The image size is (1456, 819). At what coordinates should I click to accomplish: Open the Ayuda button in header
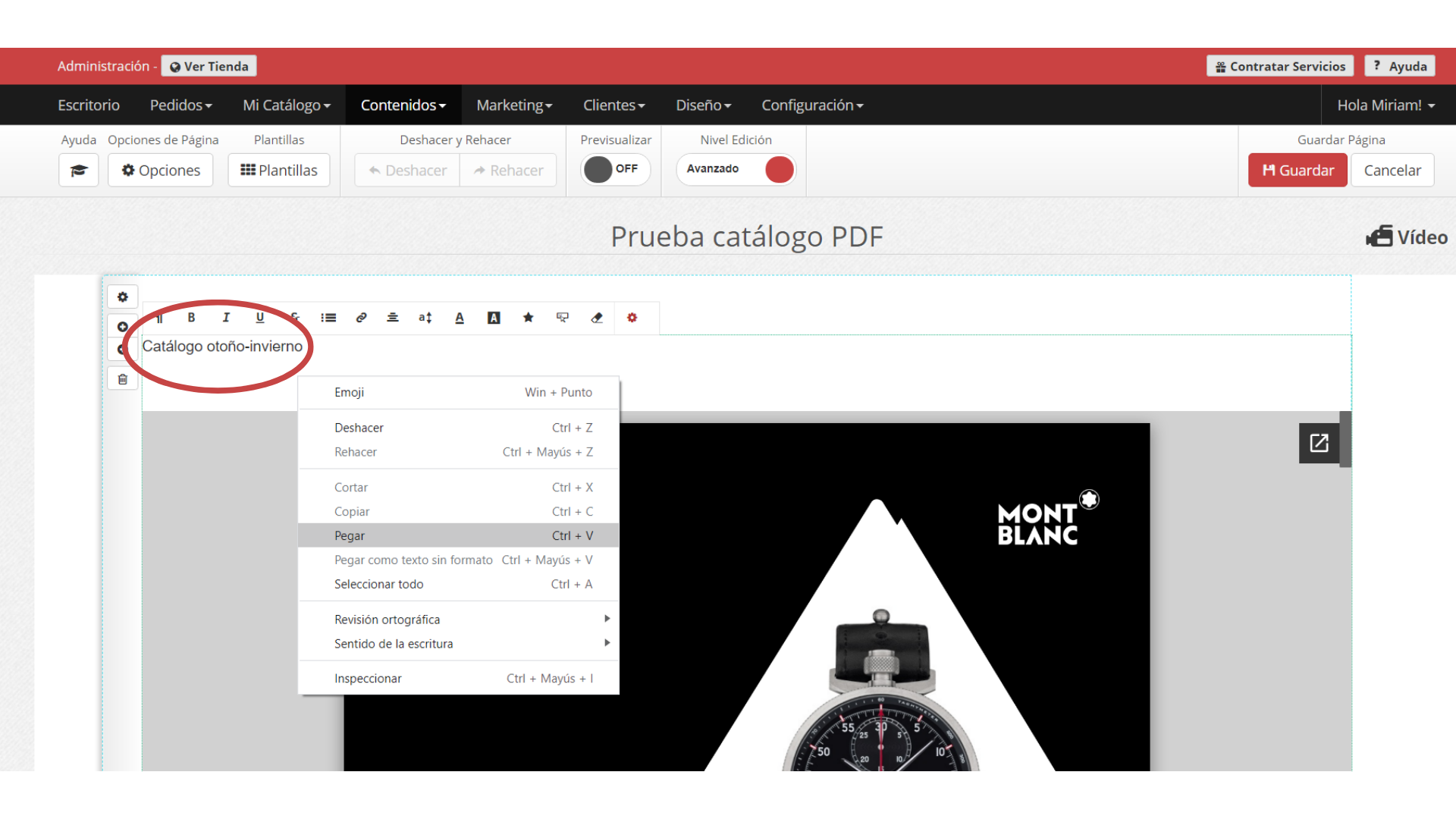[1400, 66]
